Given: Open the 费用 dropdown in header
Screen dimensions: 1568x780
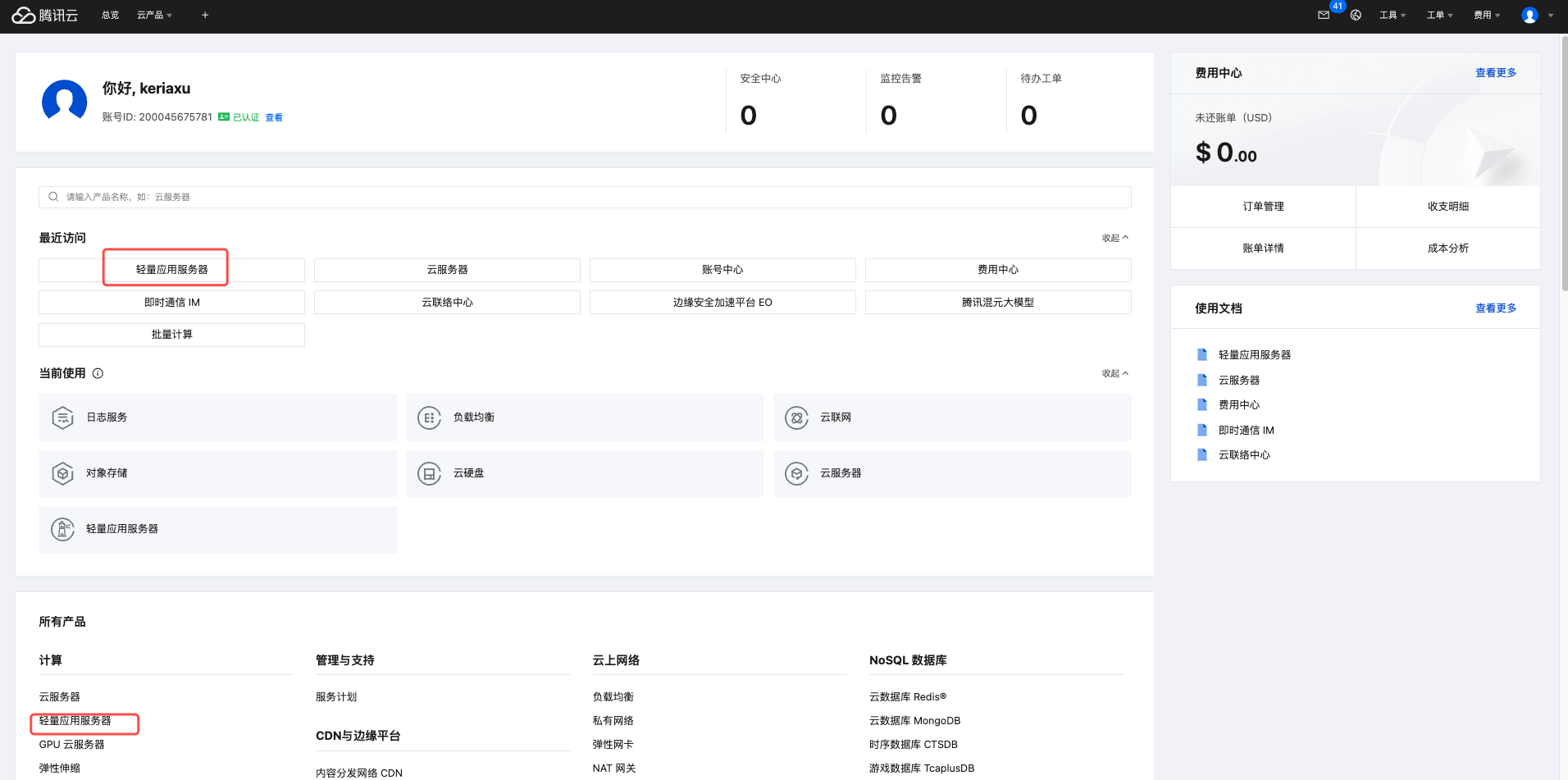Looking at the screenshot, I should 1486,16.
